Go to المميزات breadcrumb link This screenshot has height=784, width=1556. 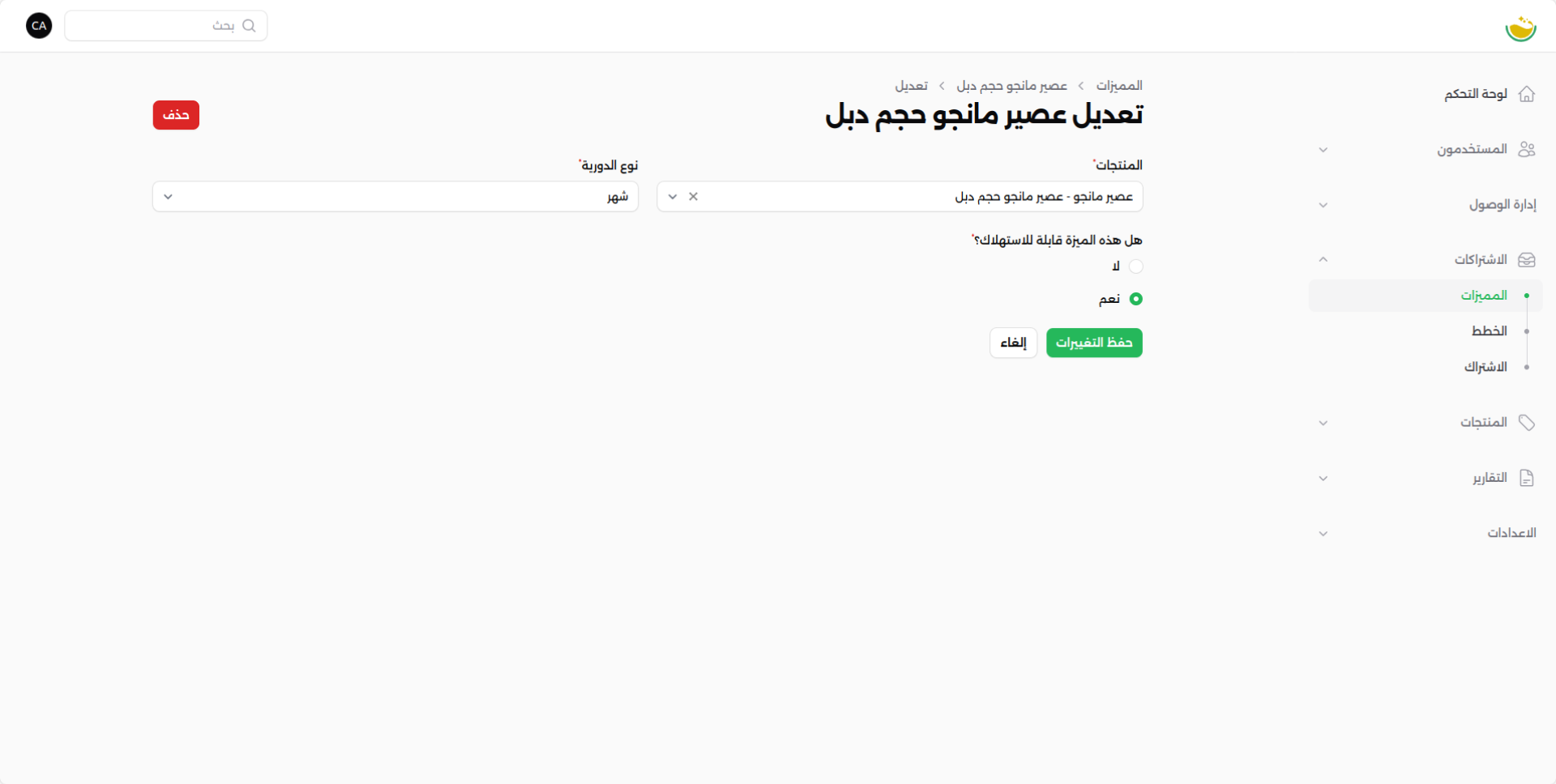(1119, 86)
